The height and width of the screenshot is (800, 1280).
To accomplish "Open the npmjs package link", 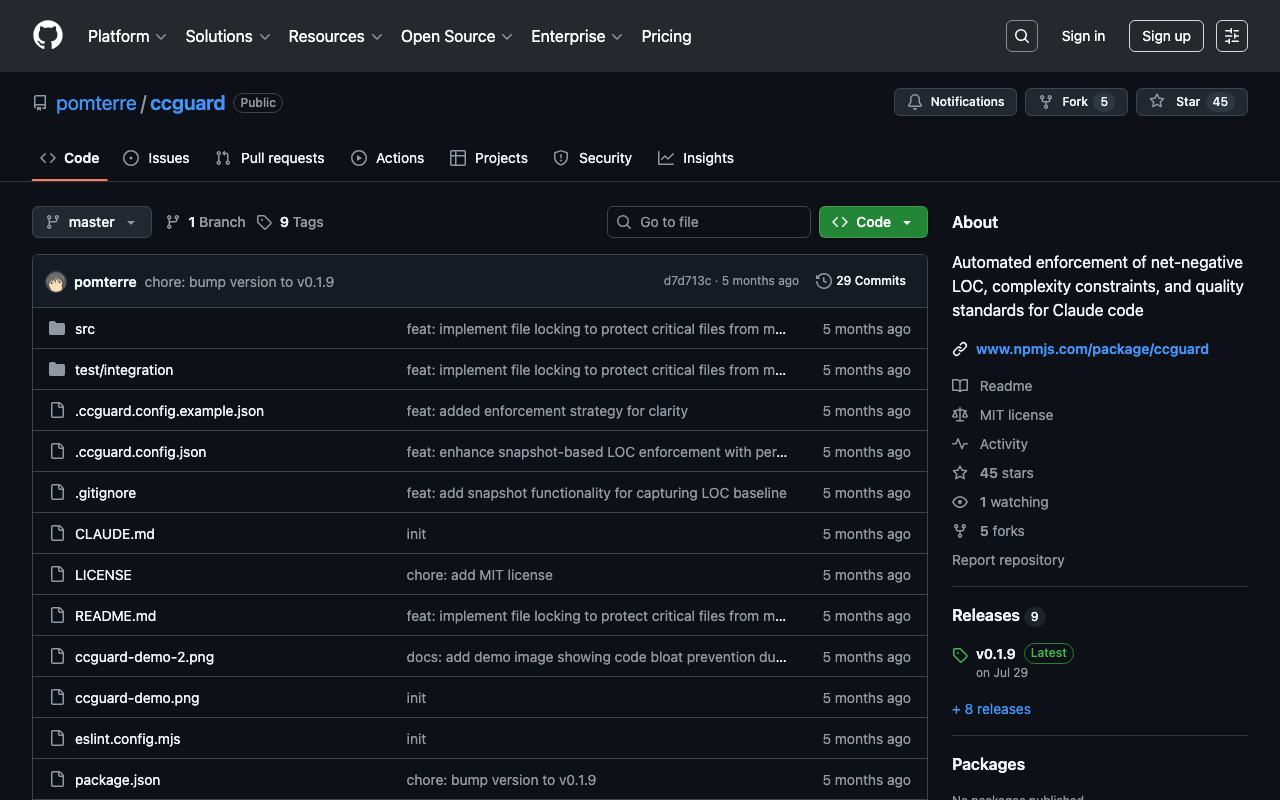I will pos(1092,349).
